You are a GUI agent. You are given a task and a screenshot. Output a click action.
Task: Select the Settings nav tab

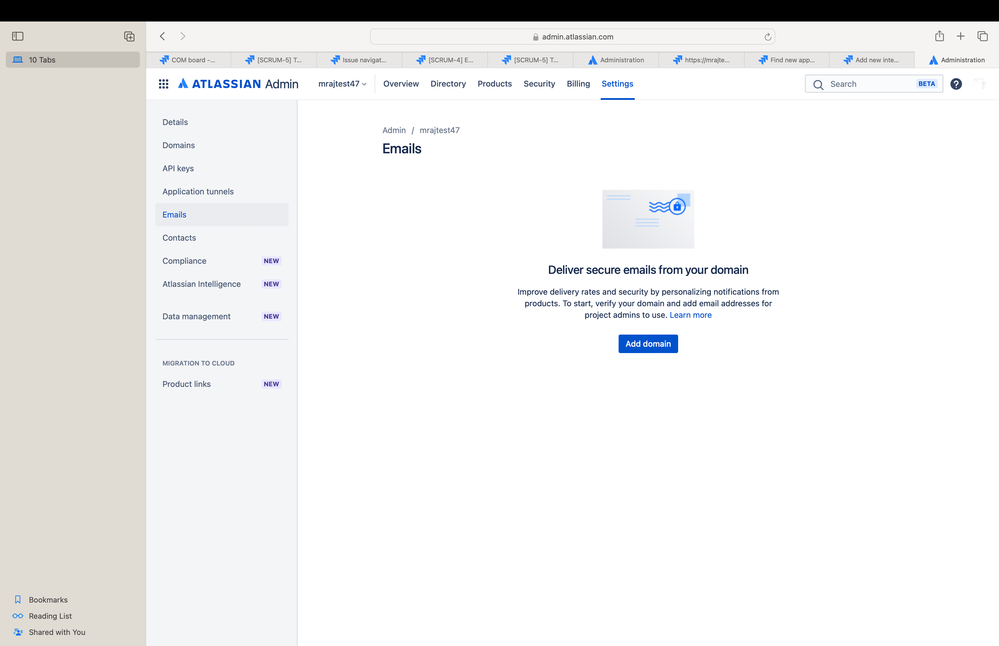[617, 83]
